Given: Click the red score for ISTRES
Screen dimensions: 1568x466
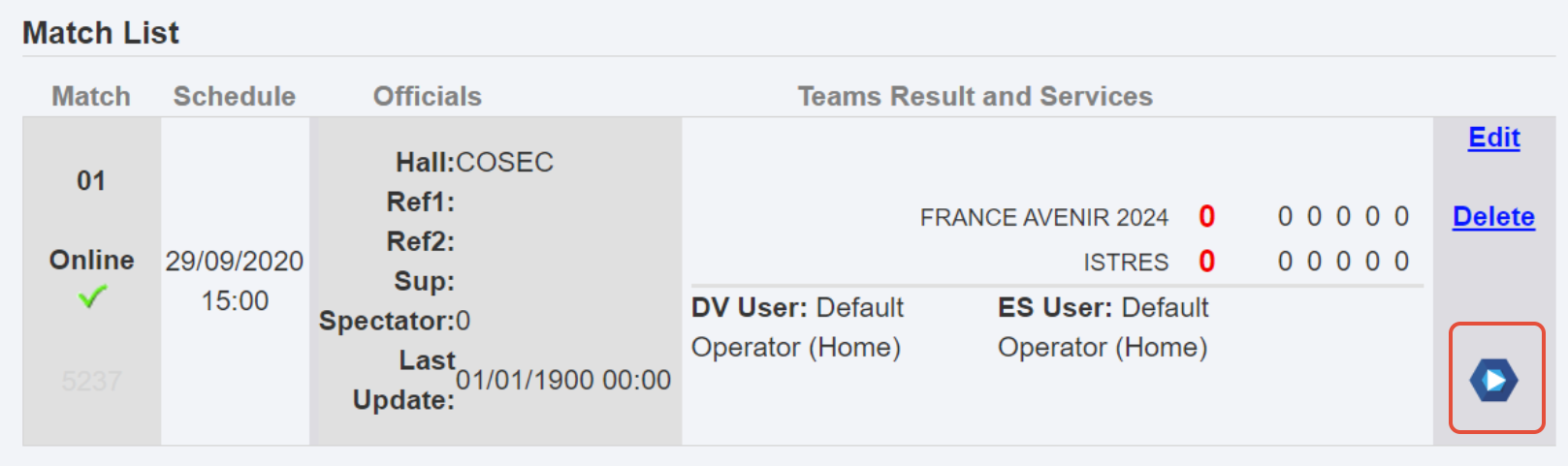Looking at the screenshot, I should click(1206, 262).
